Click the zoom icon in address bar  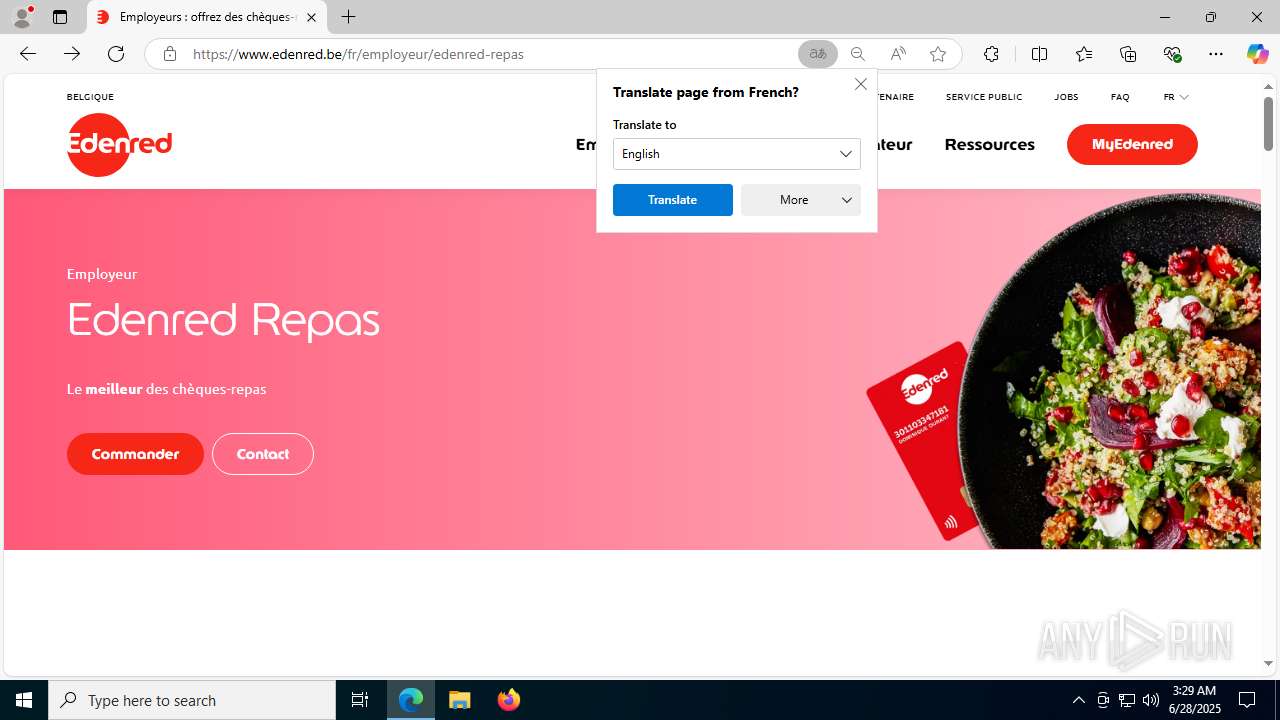(x=857, y=54)
